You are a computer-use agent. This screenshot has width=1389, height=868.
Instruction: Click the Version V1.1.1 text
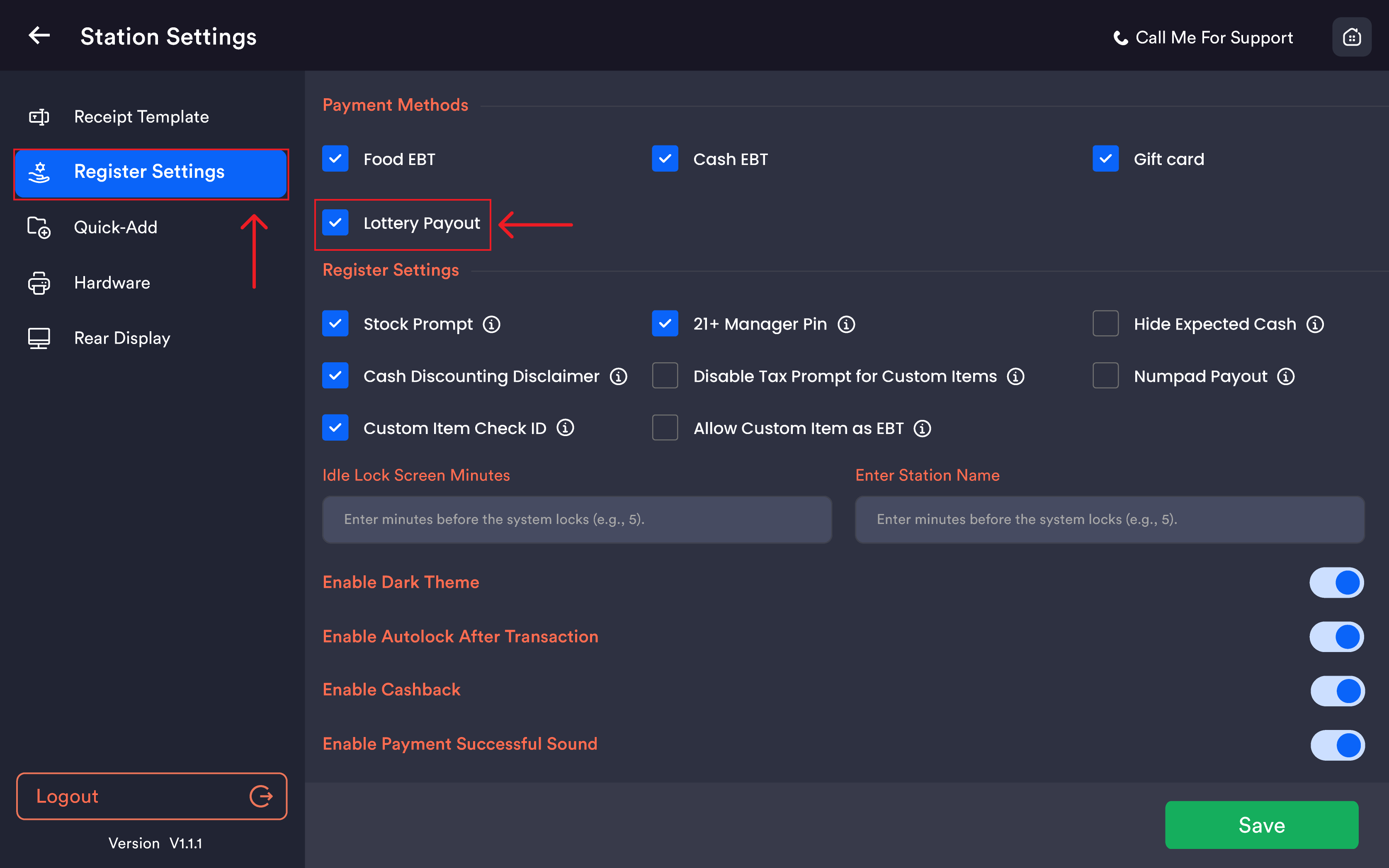pyautogui.click(x=155, y=843)
